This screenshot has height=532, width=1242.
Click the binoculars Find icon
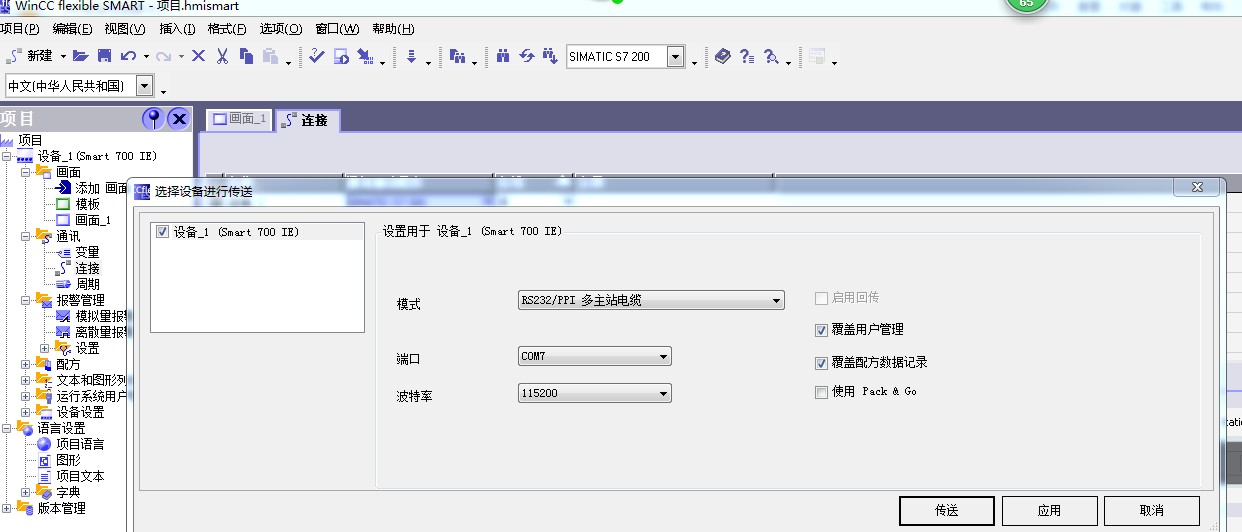pos(503,56)
